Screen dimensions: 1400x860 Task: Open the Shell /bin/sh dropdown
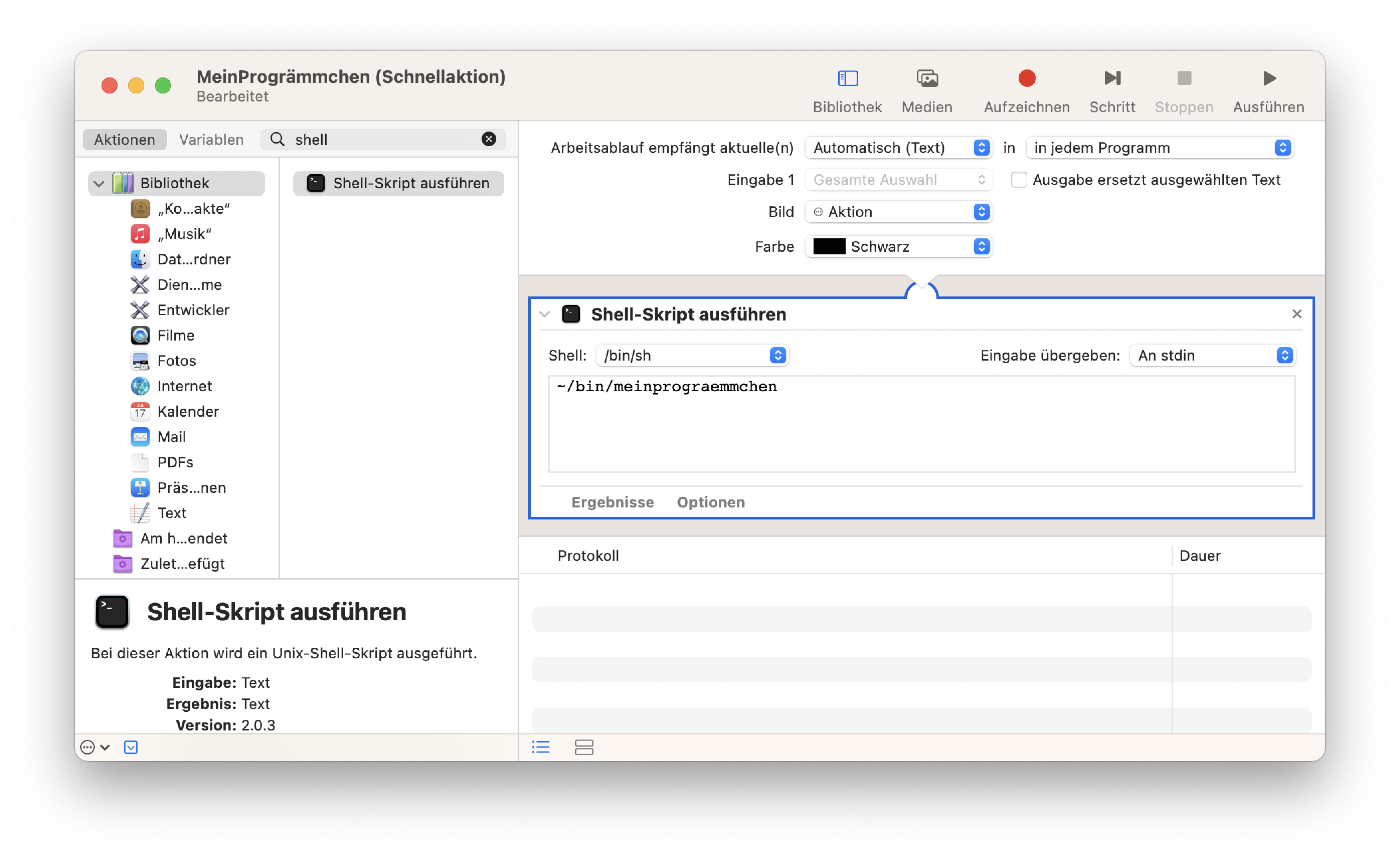click(x=691, y=356)
